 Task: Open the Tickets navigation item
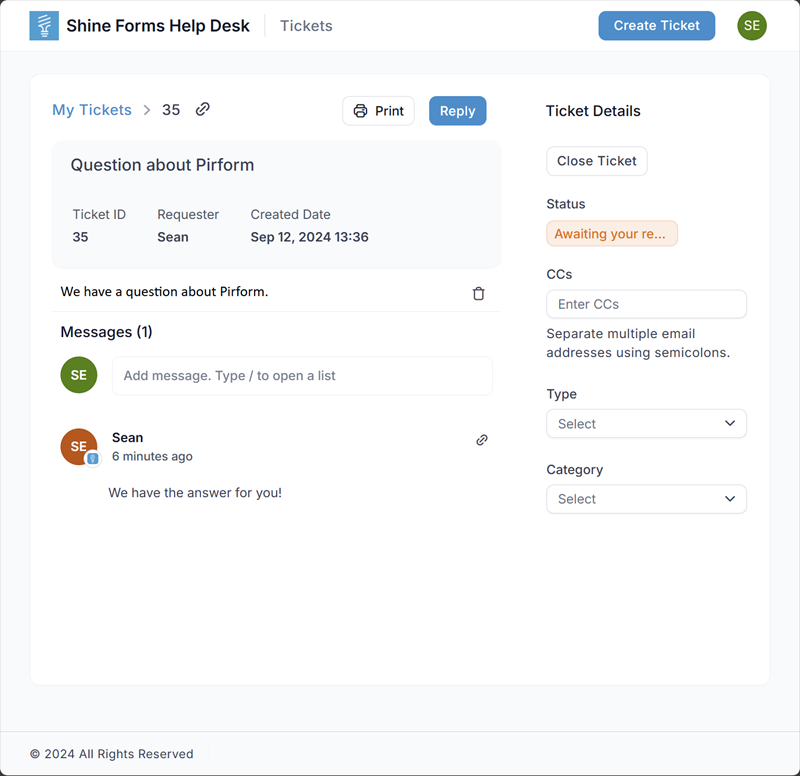[x=306, y=26]
